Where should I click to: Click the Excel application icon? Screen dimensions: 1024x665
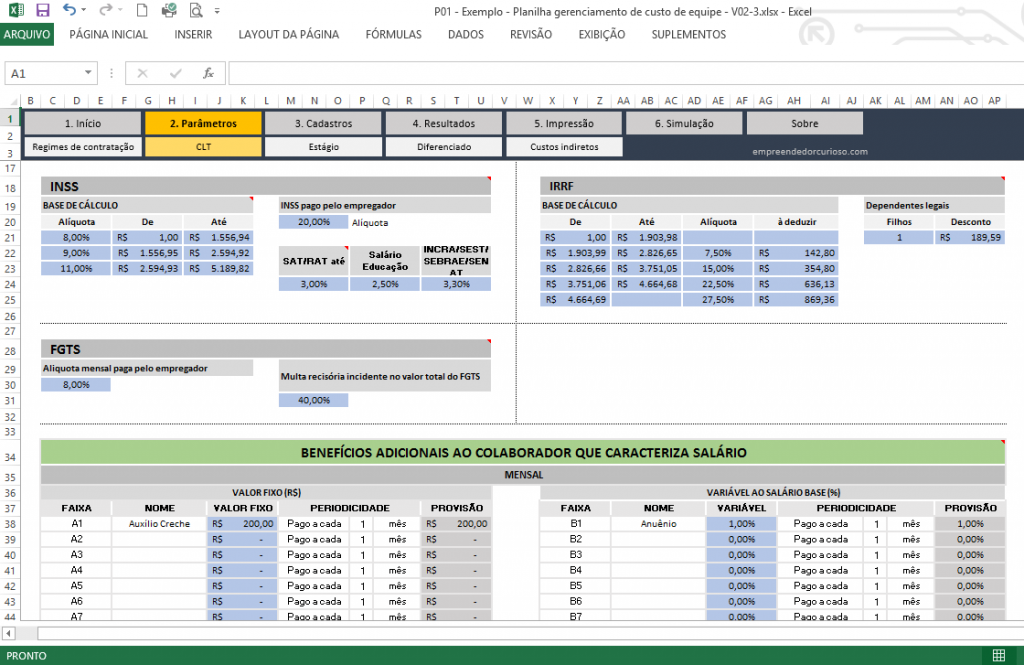point(16,10)
